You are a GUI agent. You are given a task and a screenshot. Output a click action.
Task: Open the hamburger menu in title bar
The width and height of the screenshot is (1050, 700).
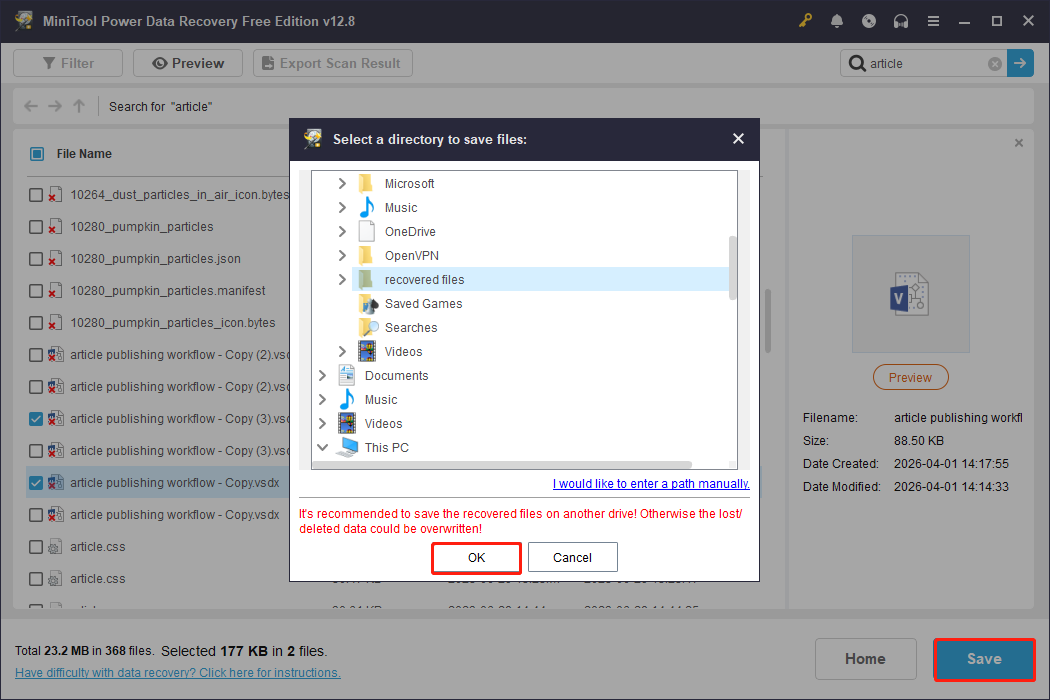(933, 20)
